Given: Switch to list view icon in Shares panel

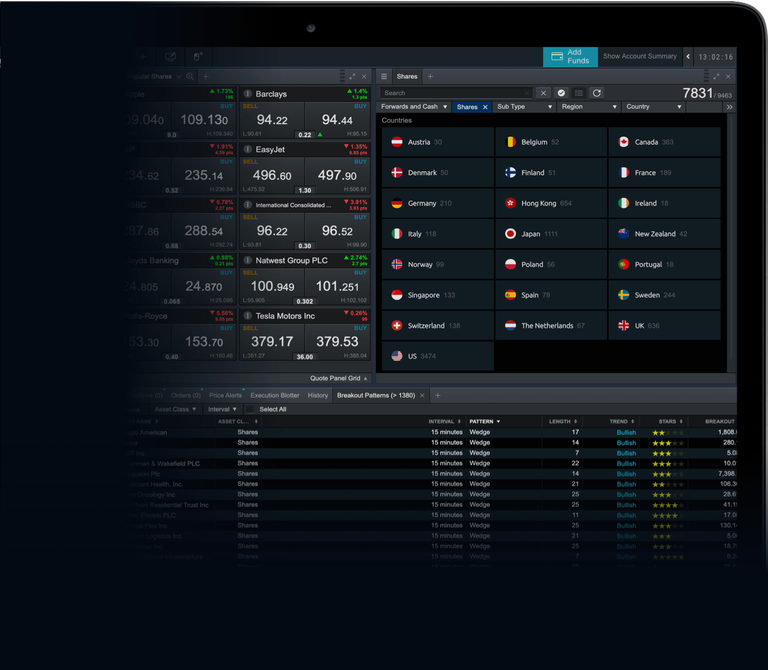Looking at the screenshot, I should [x=579, y=93].
